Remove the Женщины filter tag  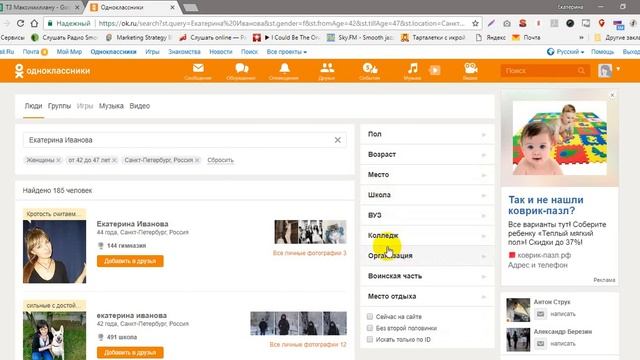(x=58, y=160)
